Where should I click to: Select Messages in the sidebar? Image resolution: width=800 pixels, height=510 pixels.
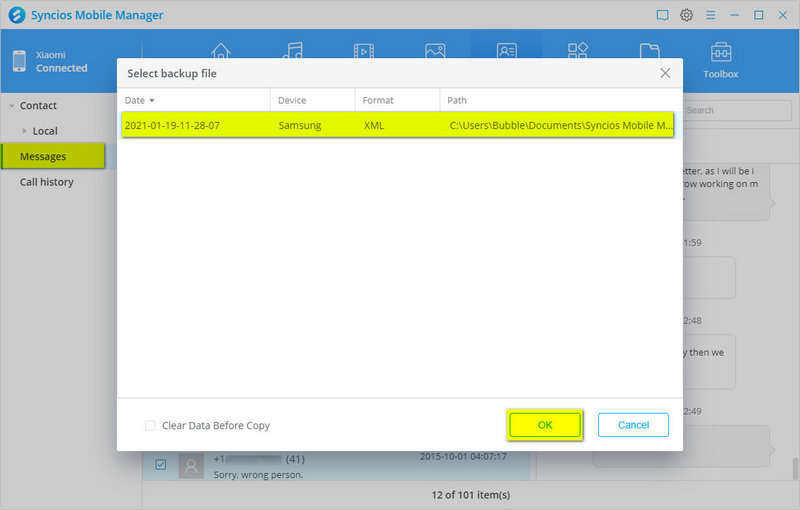click(53, 157)
